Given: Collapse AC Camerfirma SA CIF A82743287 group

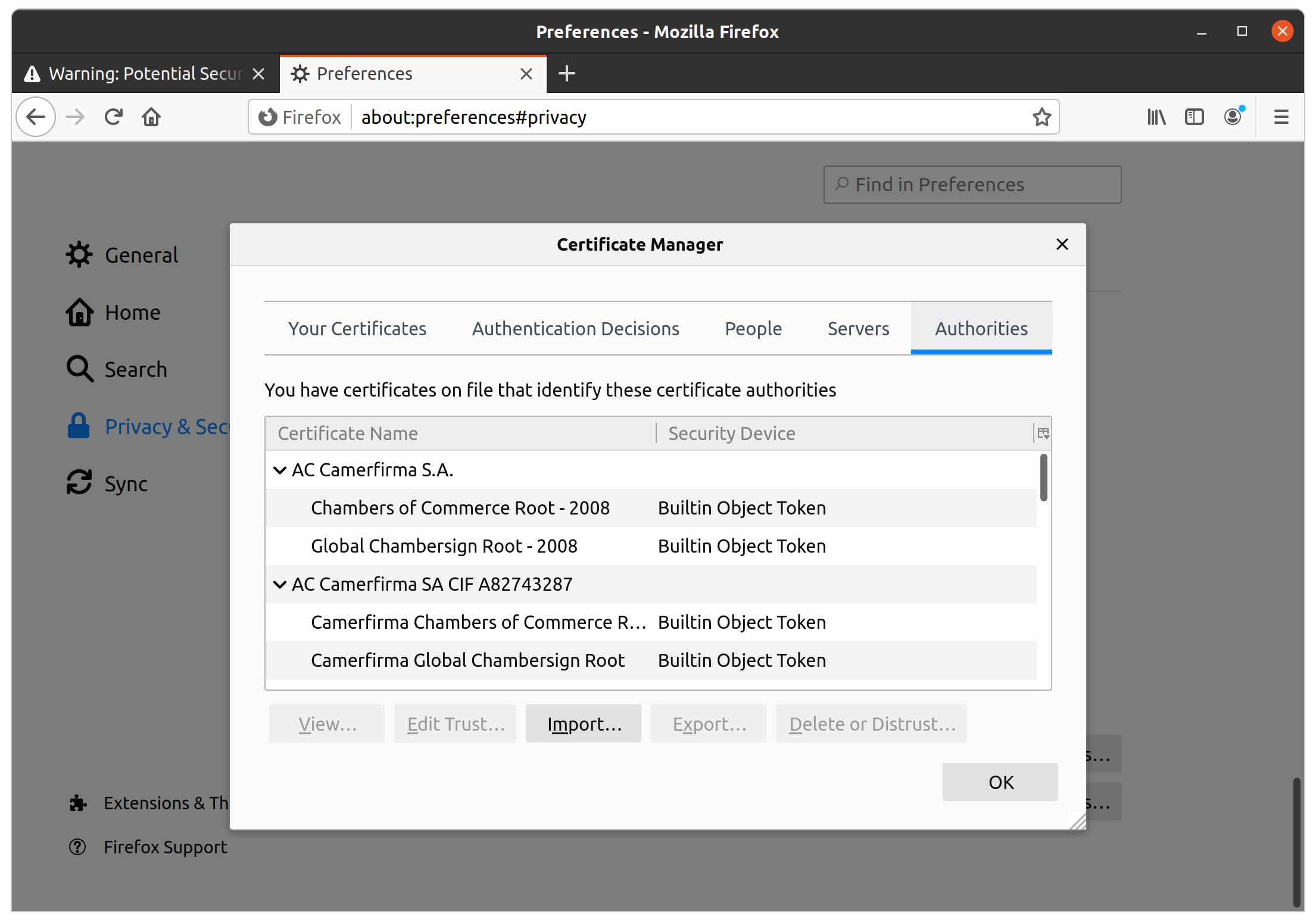Looking at the screenshot, I should point(279,584).
